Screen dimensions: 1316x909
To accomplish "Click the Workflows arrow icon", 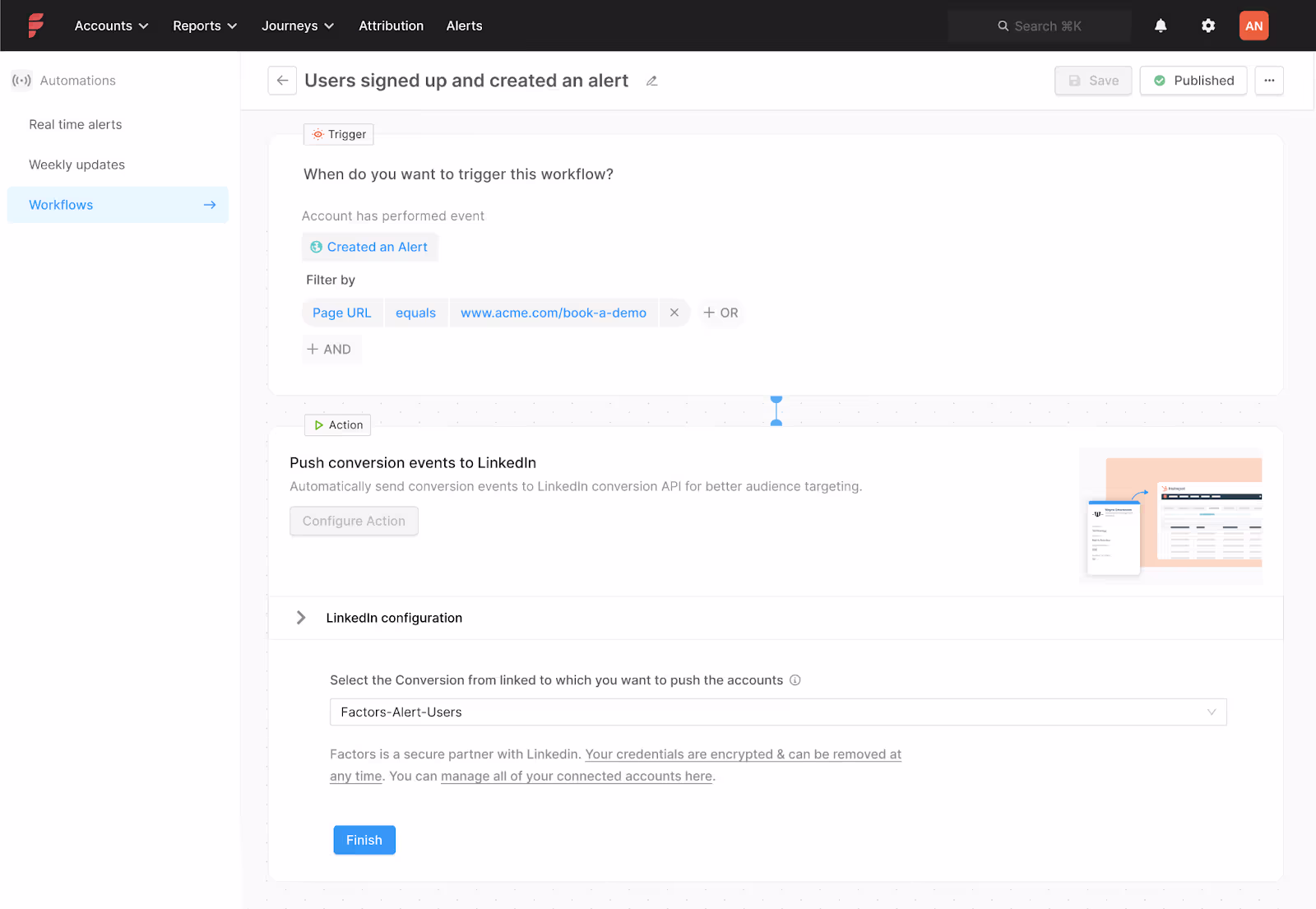I will tap(210, 205).
